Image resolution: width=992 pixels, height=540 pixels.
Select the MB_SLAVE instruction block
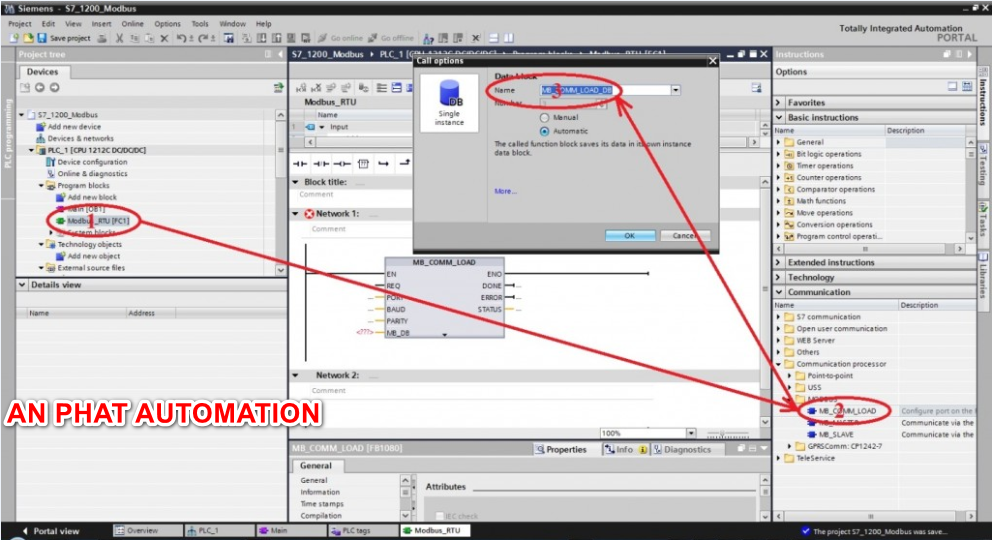(x=836, y=435)
